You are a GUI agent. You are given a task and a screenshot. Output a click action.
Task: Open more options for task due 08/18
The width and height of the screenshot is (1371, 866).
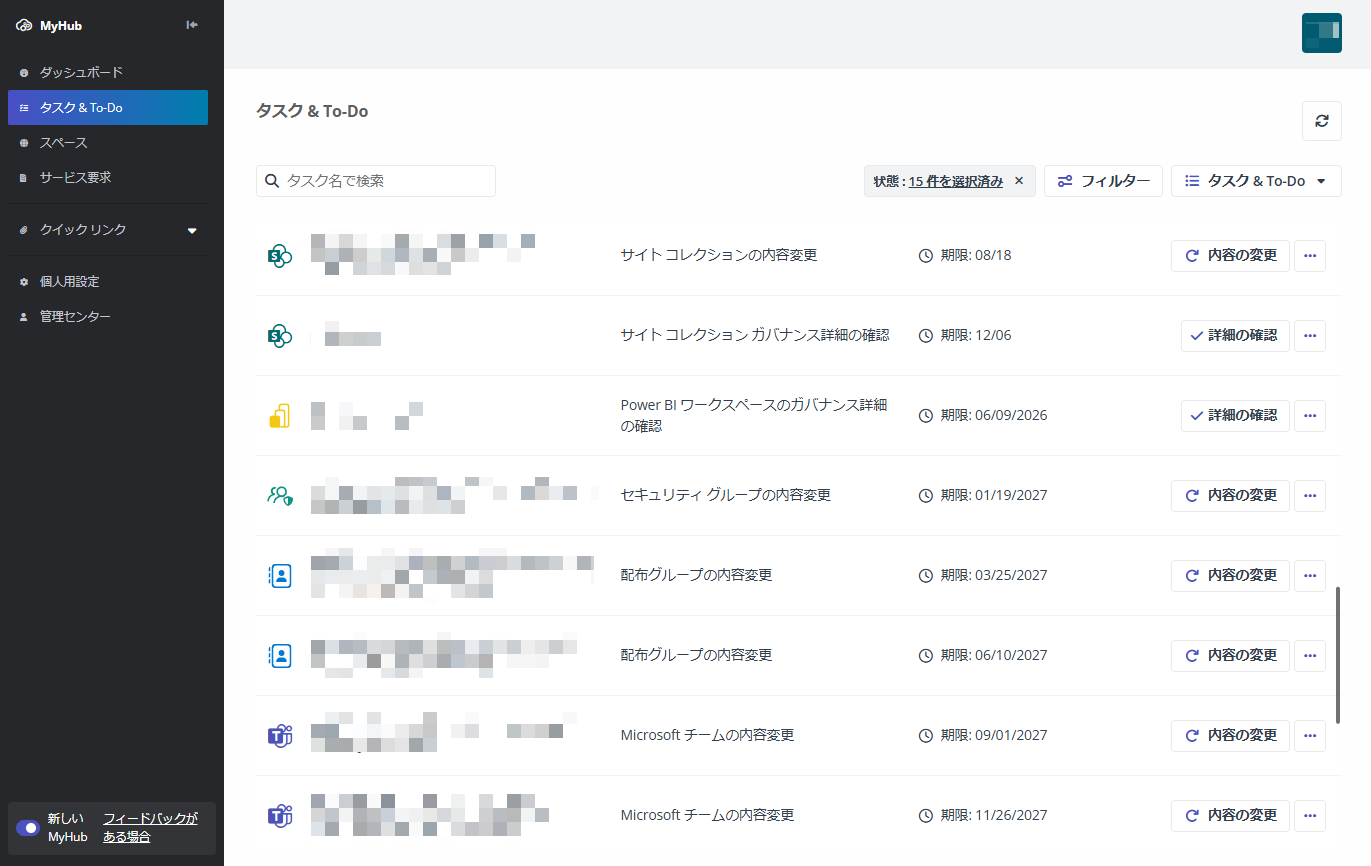pyautogui.click(x=1310, y=256)
